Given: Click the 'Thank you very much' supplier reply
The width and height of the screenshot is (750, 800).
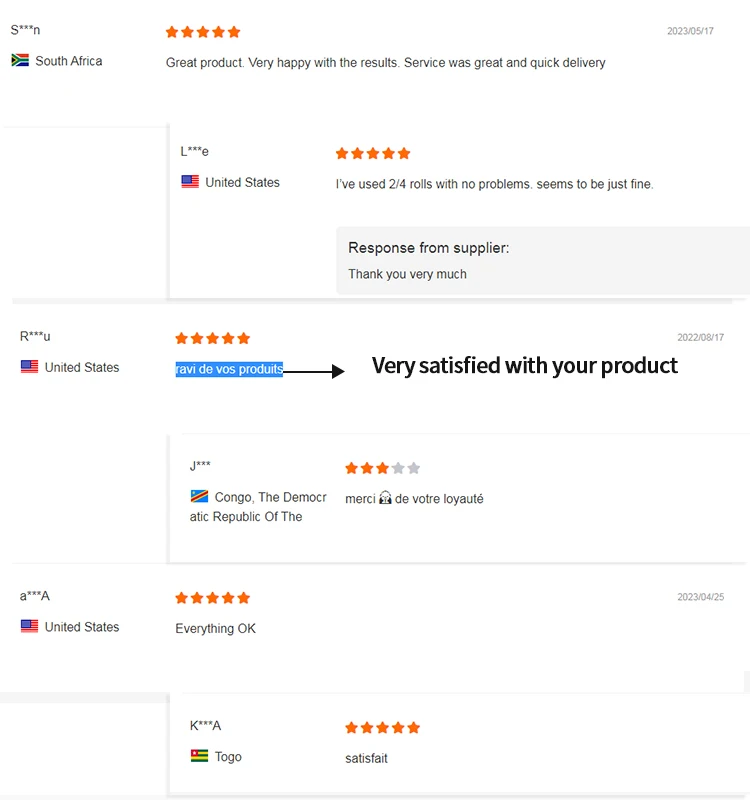Looking at the screenshot, I should coord(407,274).
